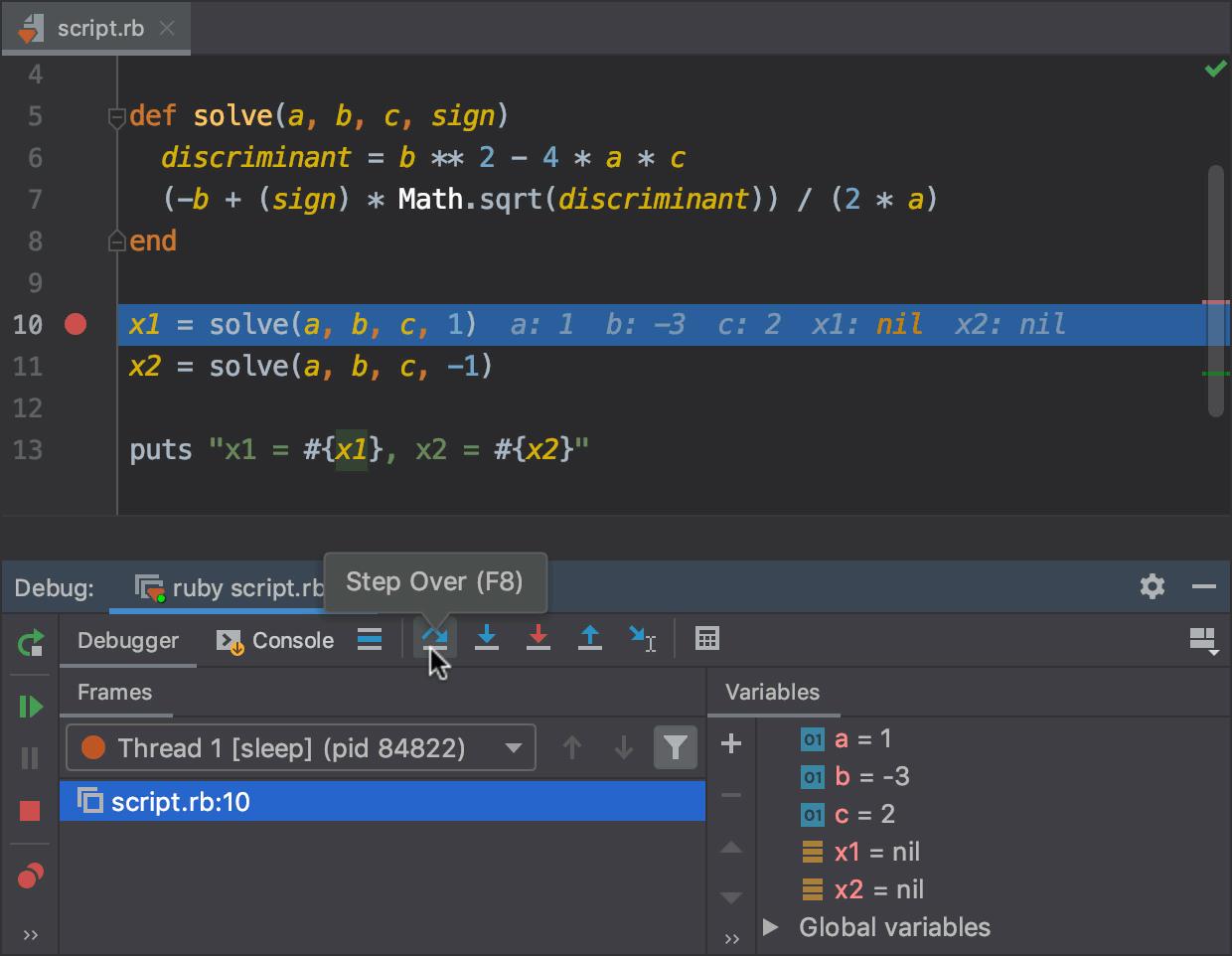Toggle the breakpoint on line 10
Screen dimensions: 1232x956
click(76, 324)
